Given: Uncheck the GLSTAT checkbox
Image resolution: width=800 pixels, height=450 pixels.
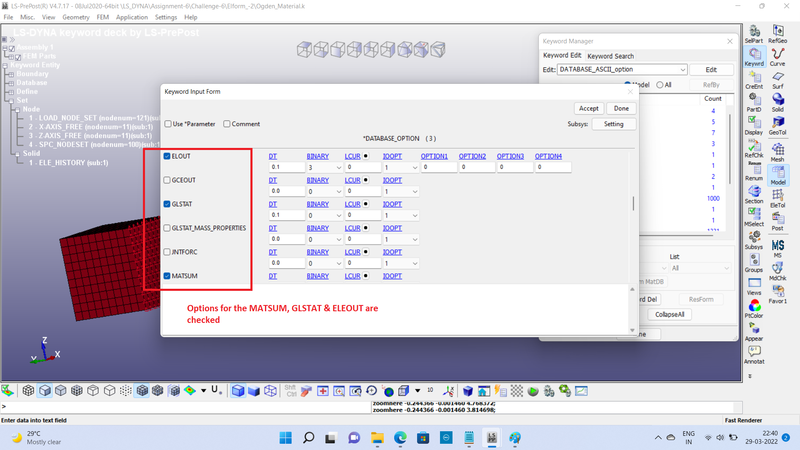Looking at the screenshot, I should (167, 204).
